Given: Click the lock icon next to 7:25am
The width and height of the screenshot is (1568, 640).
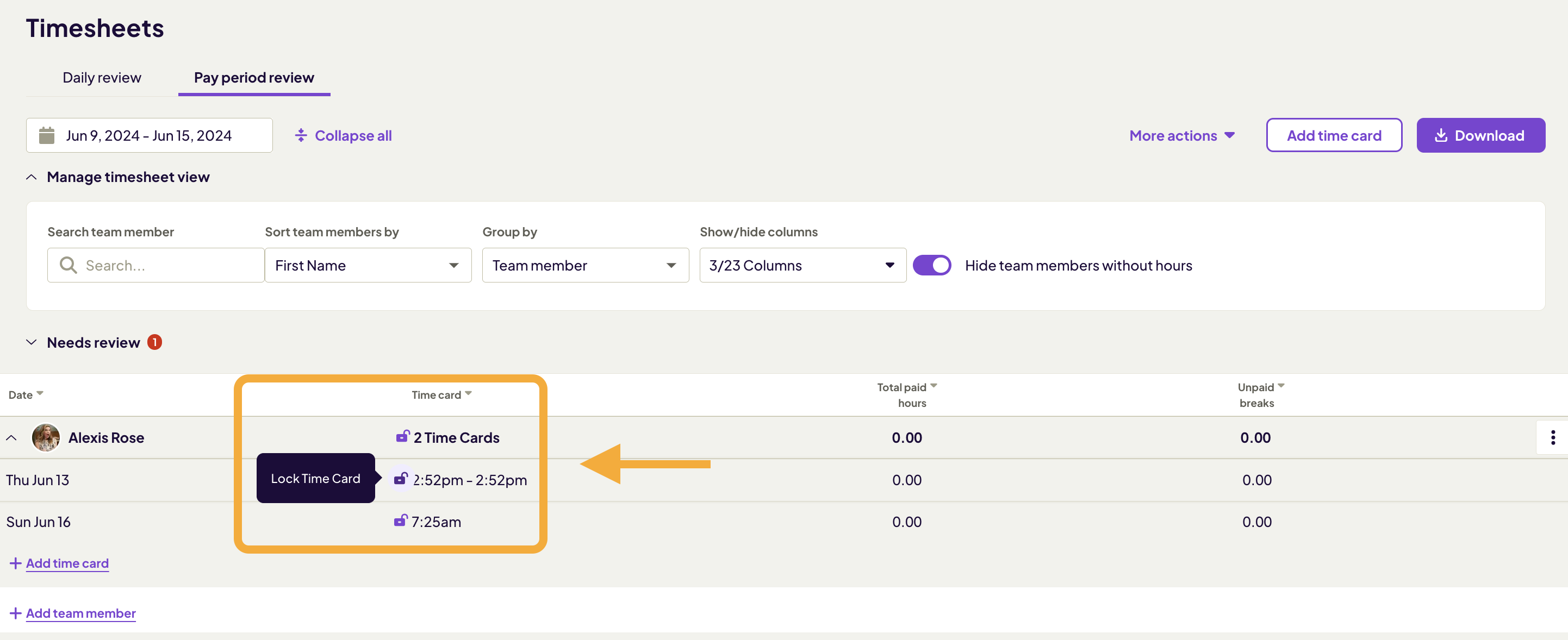Looking at the screenshot, I should 400,521.
